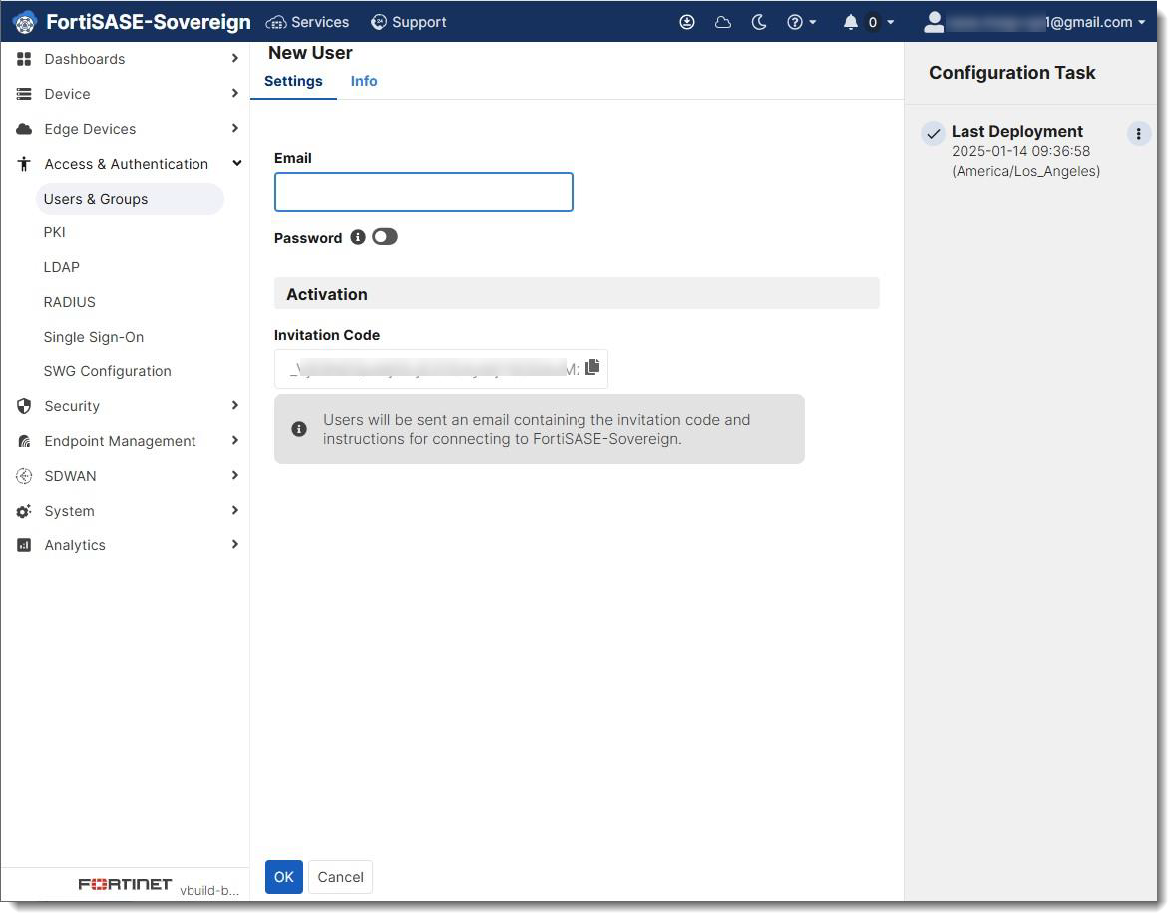Expand the Edge Devices chevron
This screenshot has width=1176, height=921.
point(235,129)
